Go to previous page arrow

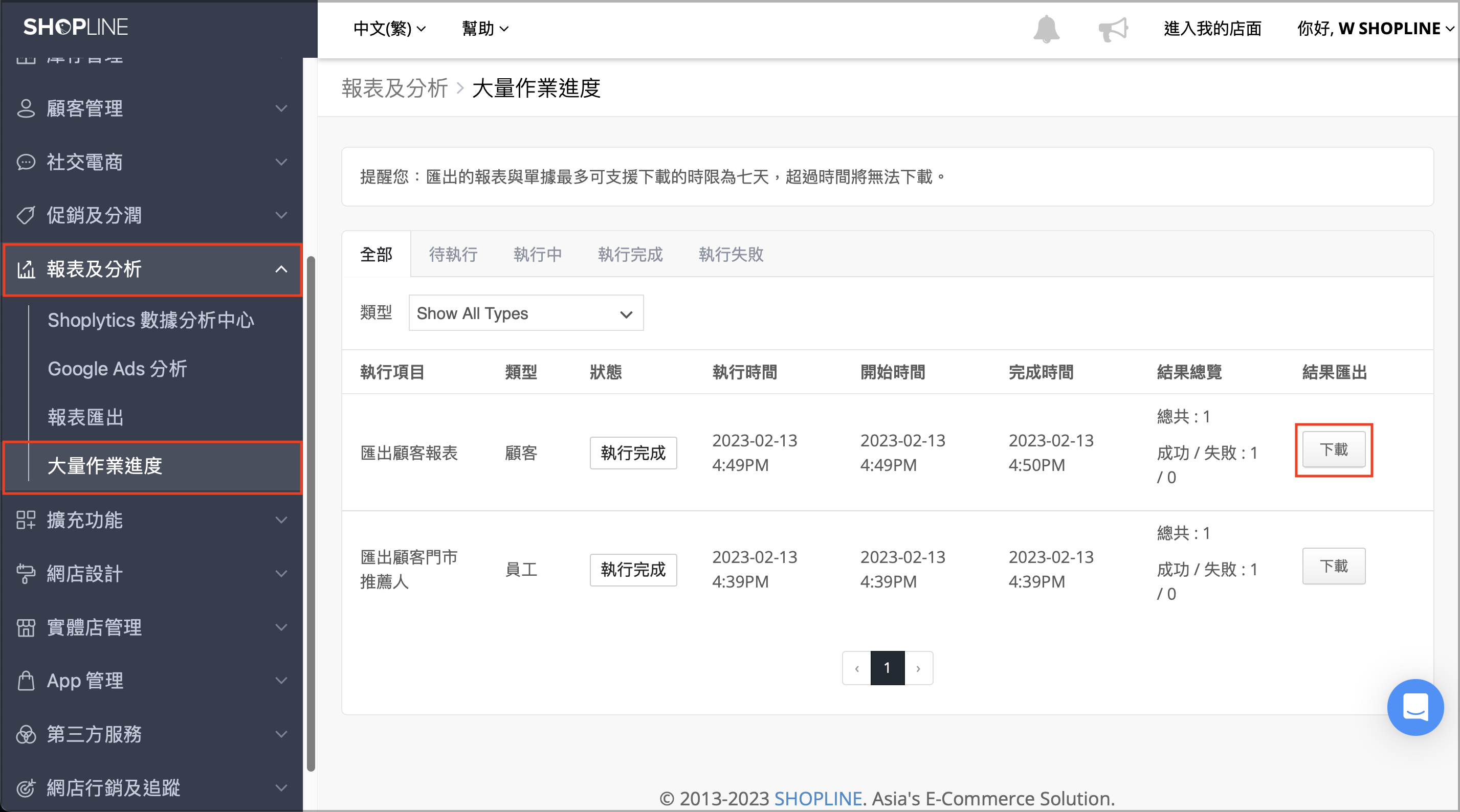(856, 668)
